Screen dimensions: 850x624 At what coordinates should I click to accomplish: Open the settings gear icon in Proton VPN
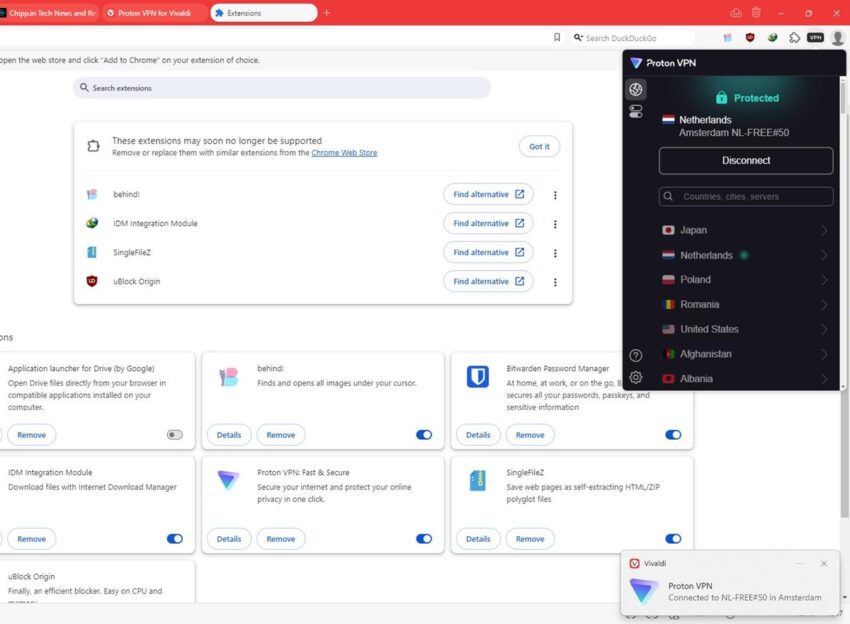636,377
